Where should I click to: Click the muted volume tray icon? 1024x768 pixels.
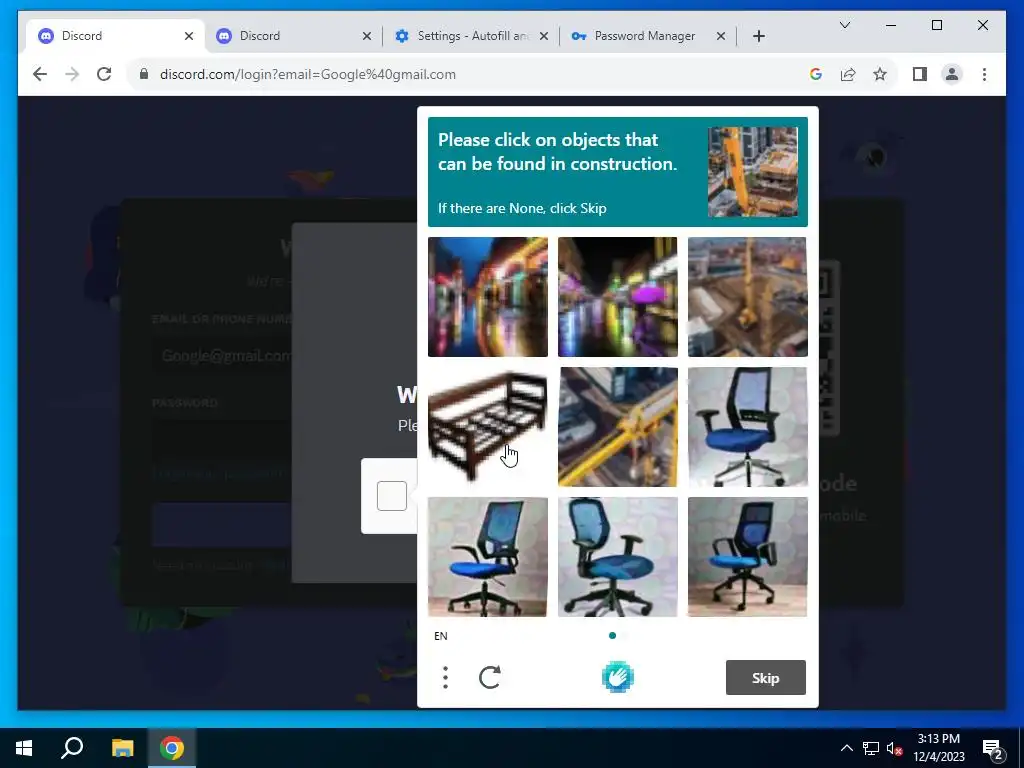click(x=894, y=748)
